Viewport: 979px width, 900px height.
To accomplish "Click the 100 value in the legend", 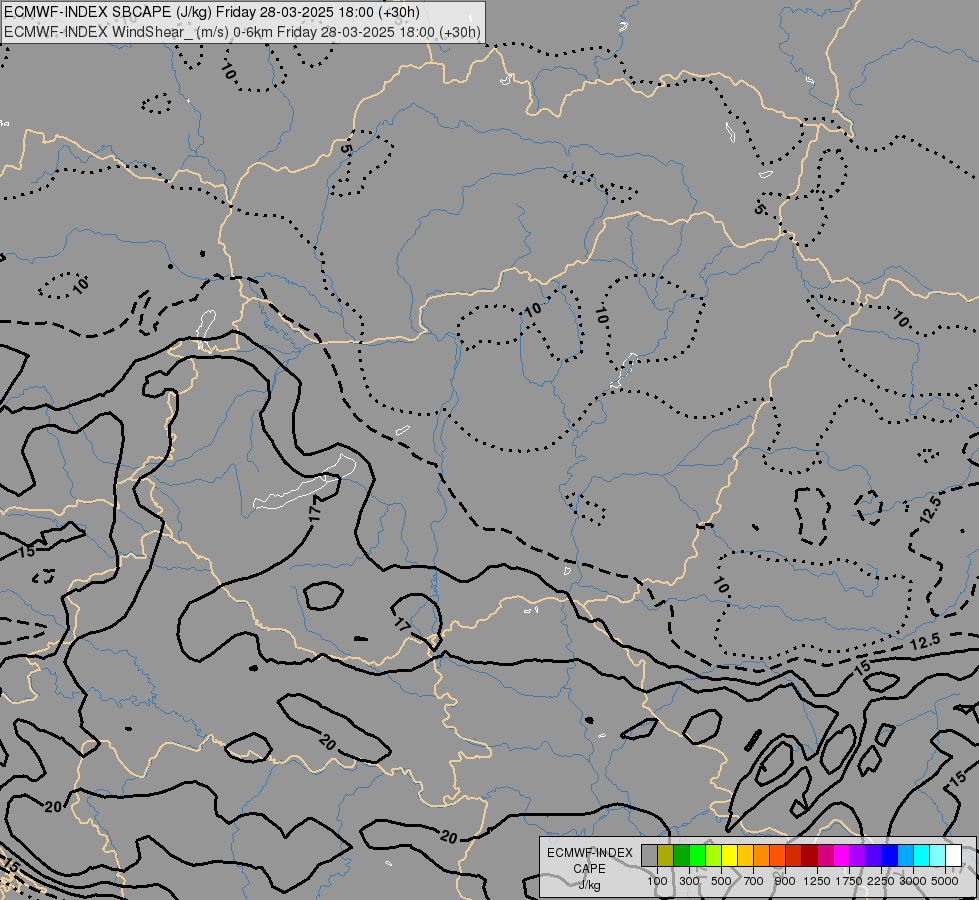I will (657, 881).
